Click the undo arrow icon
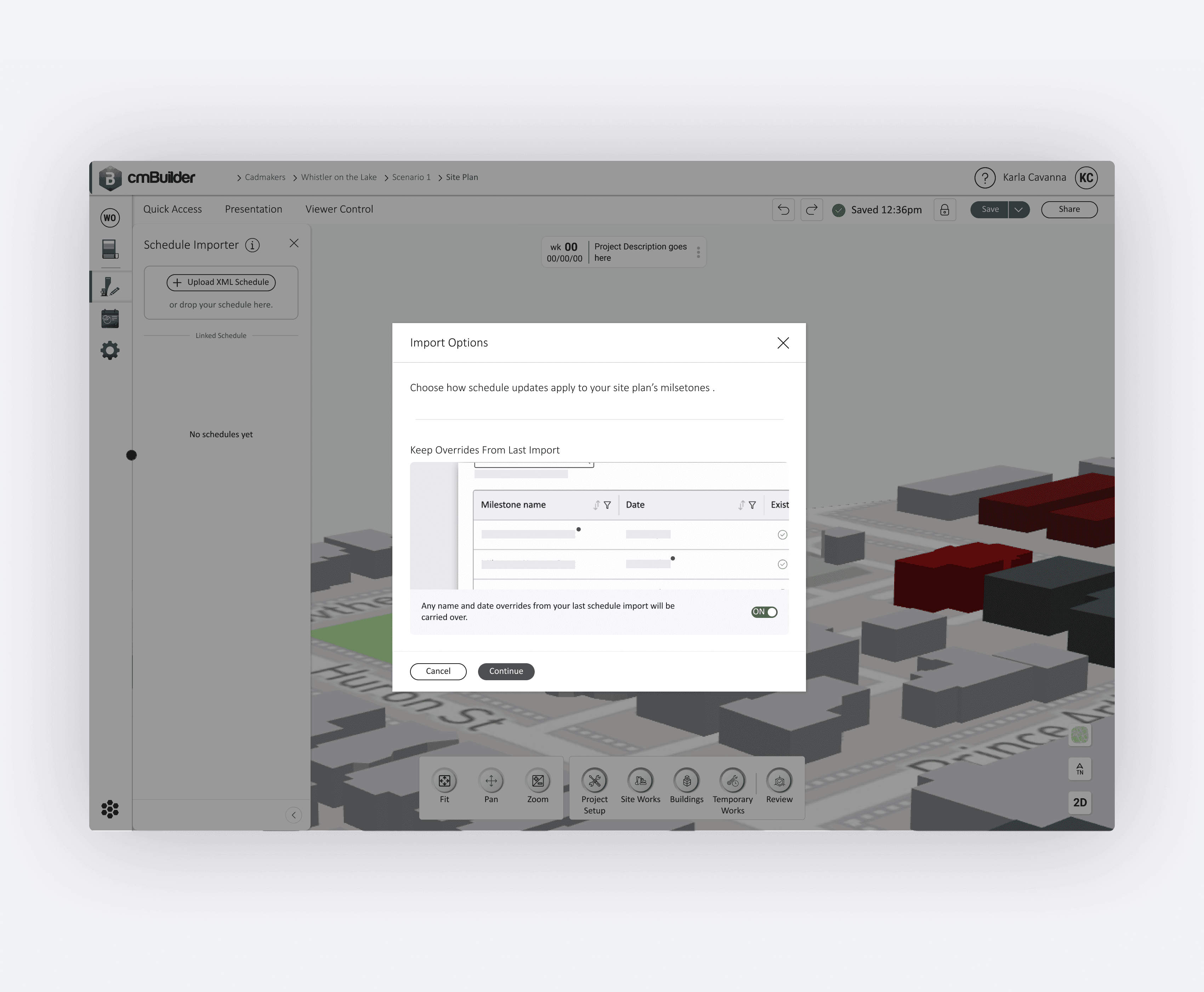This screenshot has height=992, width=1204. tap(783, 210)
